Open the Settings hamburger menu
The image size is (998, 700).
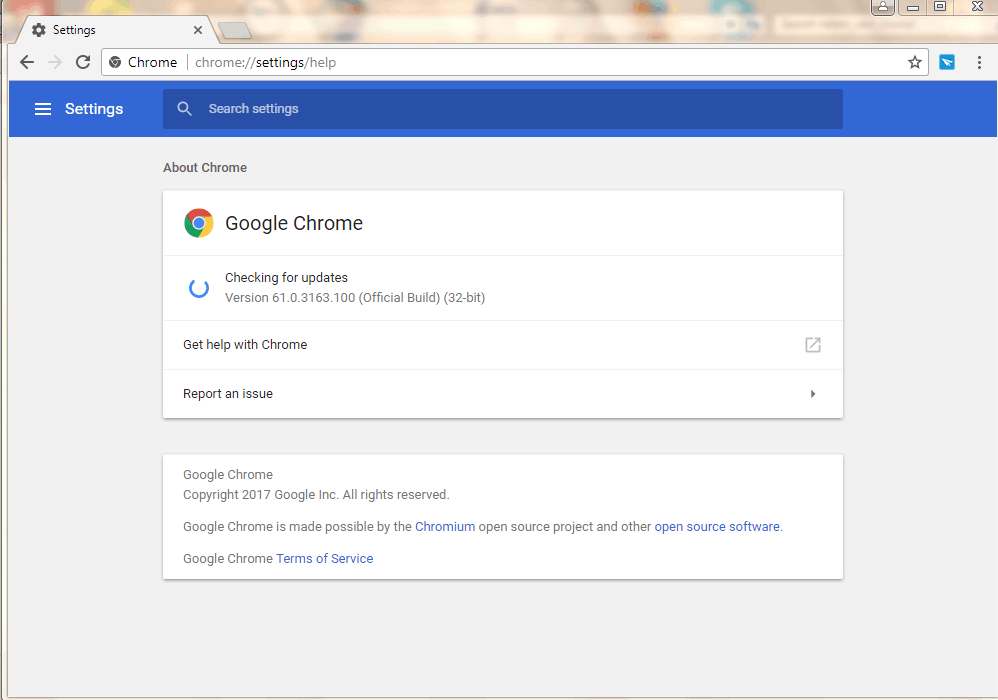pyautogui.click(x=43, y=109)
